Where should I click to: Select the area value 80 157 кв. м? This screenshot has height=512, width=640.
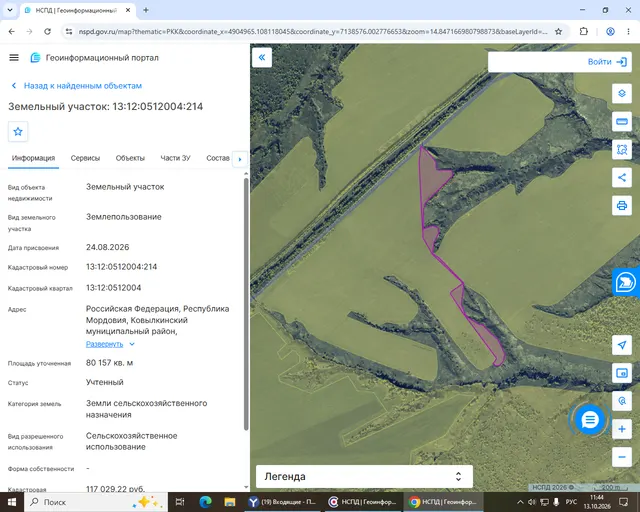tap(109, 363)
